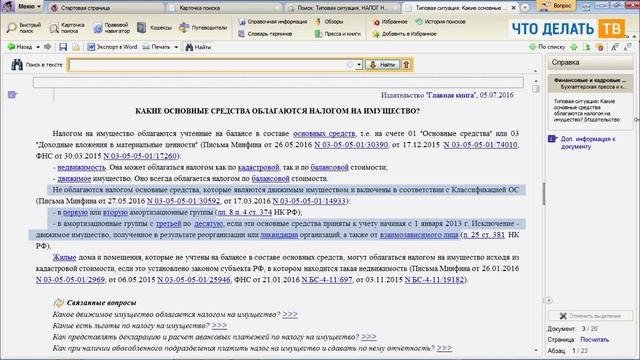
Task: Close the active Типовая ситуация tab
Action: pyautogui.click(x=513, y=8)
